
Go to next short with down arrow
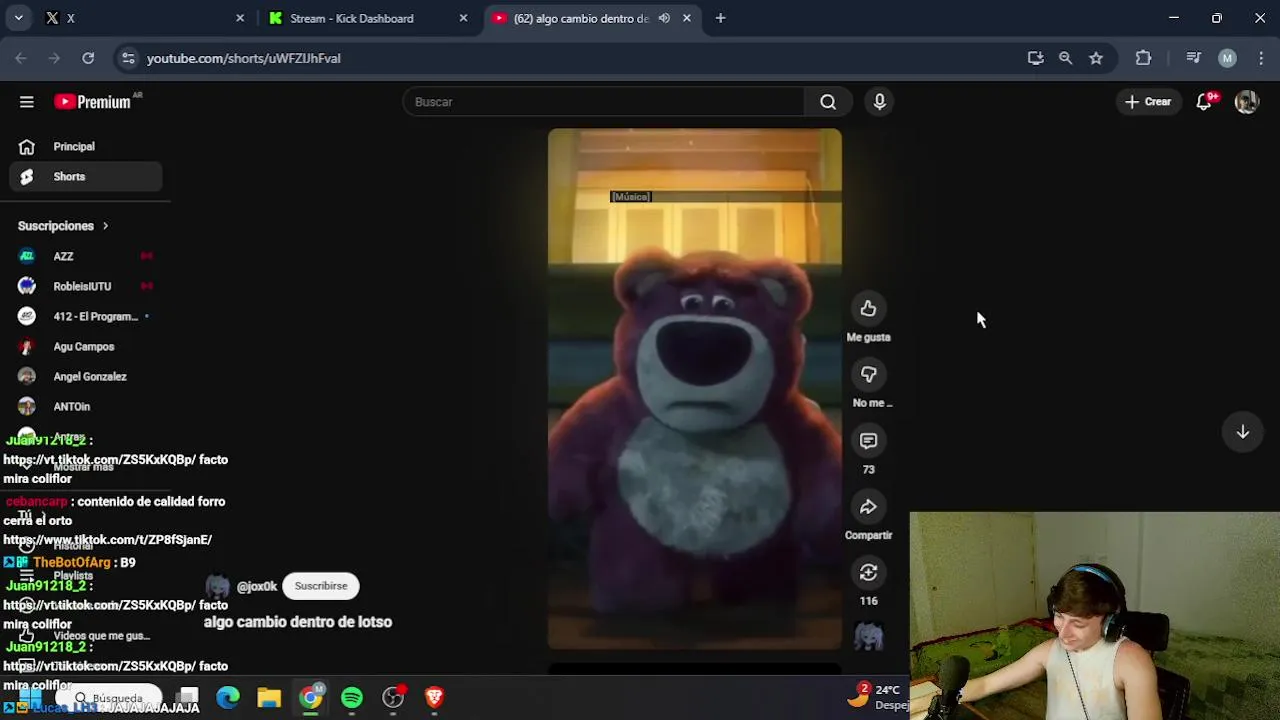click(1242, 432)
